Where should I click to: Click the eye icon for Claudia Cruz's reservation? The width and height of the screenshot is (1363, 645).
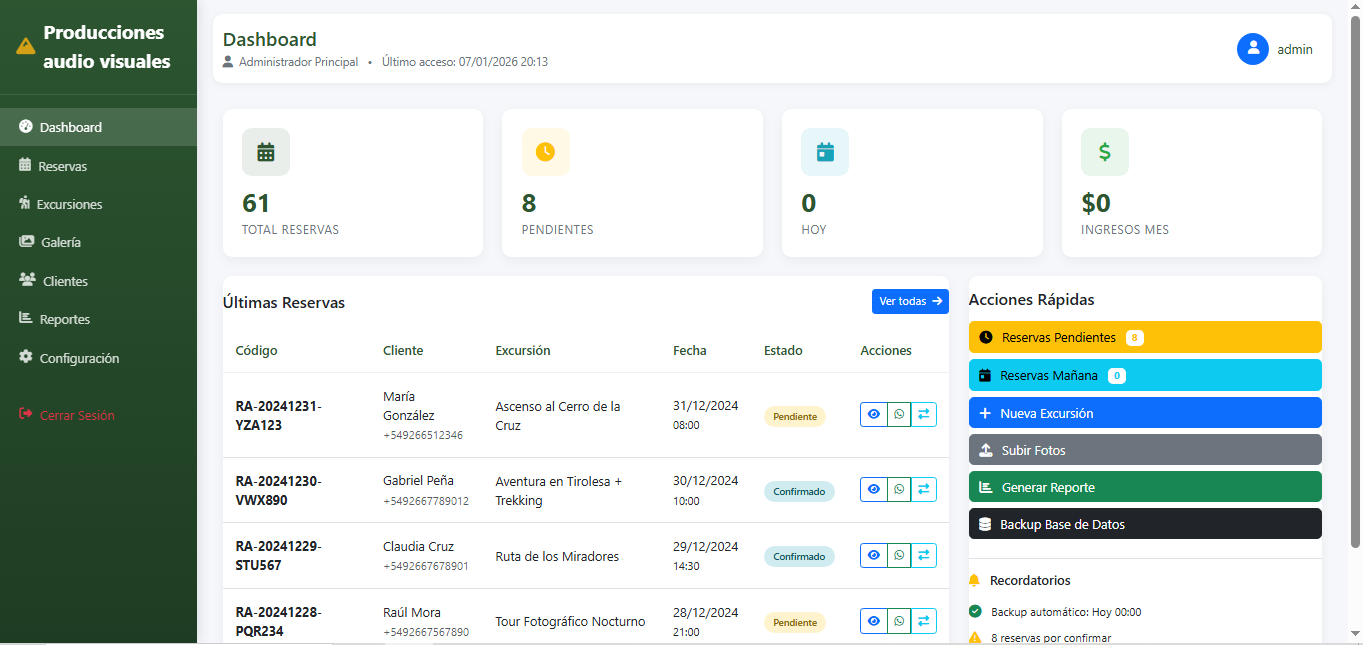(x=874, y=555)
